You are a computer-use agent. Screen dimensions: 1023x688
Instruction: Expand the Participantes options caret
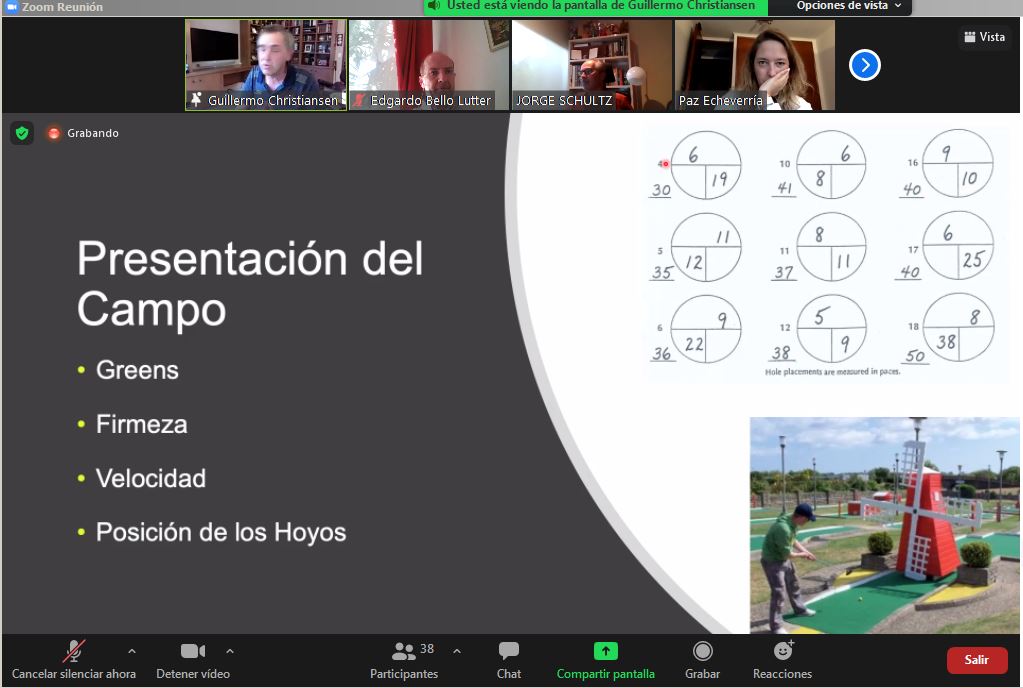click(x=457, y=651)
